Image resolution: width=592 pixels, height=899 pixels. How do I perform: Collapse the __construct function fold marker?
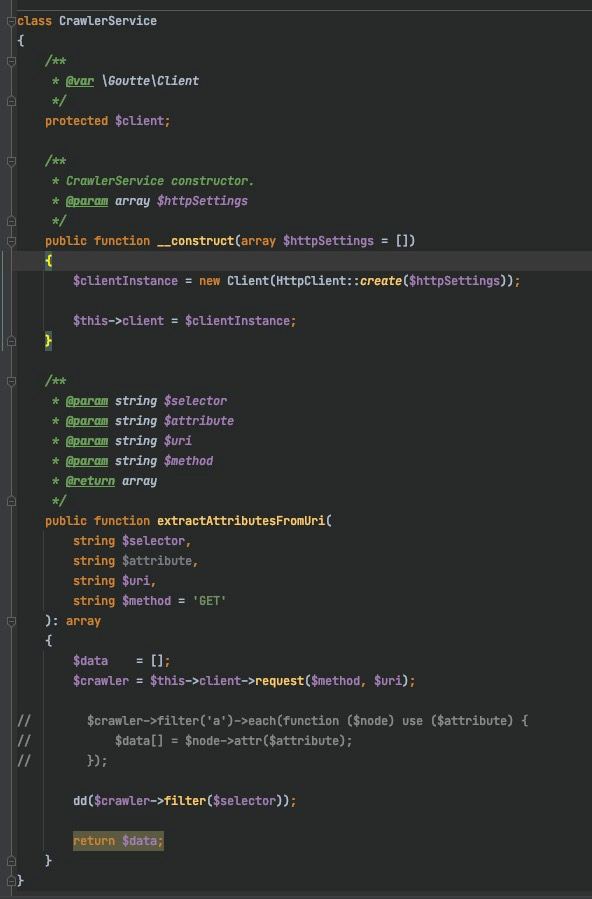click(x=11, y=241)
